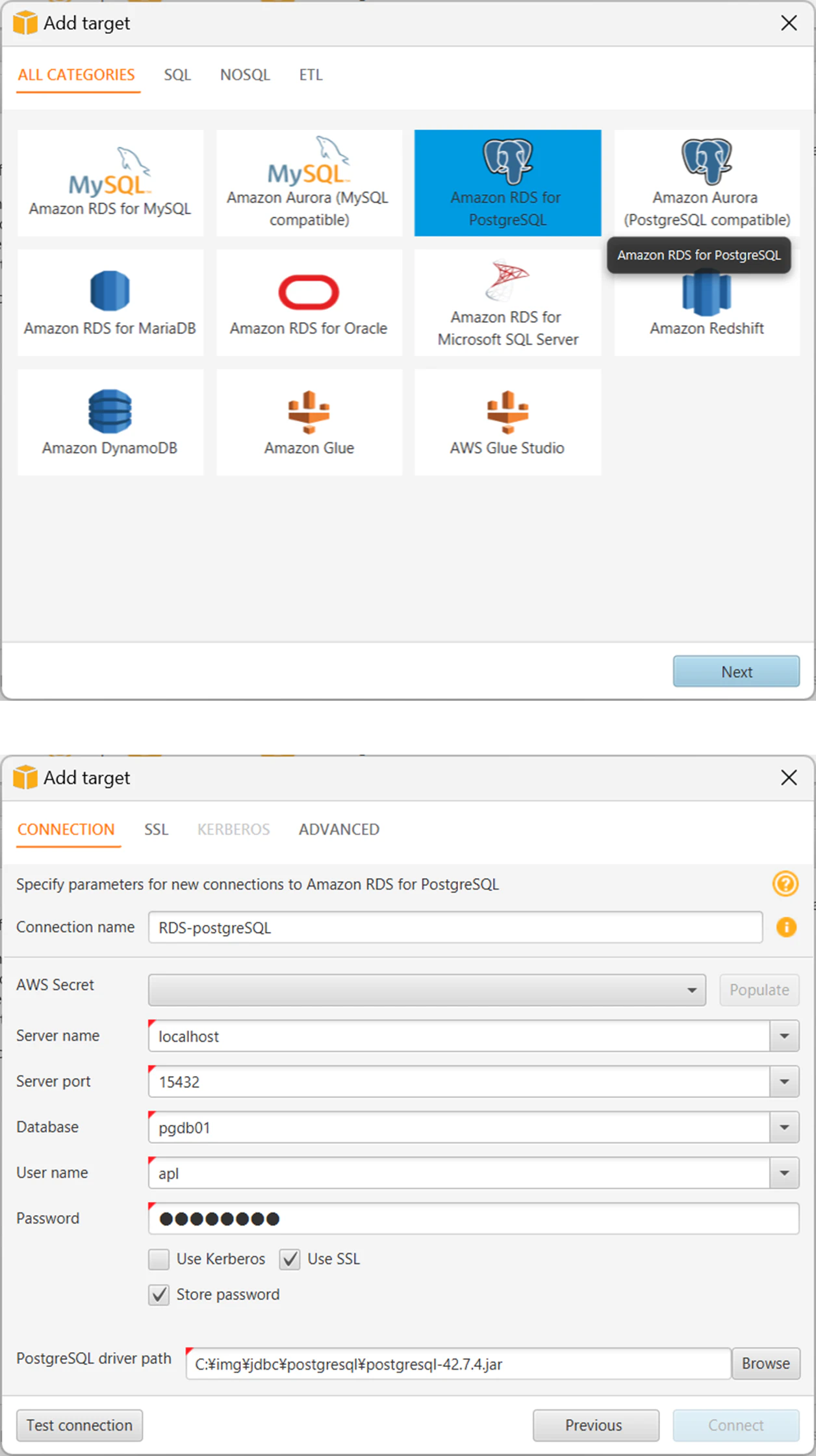This screenshot has height=1456, width=816.
Task: Select Amazon RDS for MariaDB tile
Action: pos(110,302)
